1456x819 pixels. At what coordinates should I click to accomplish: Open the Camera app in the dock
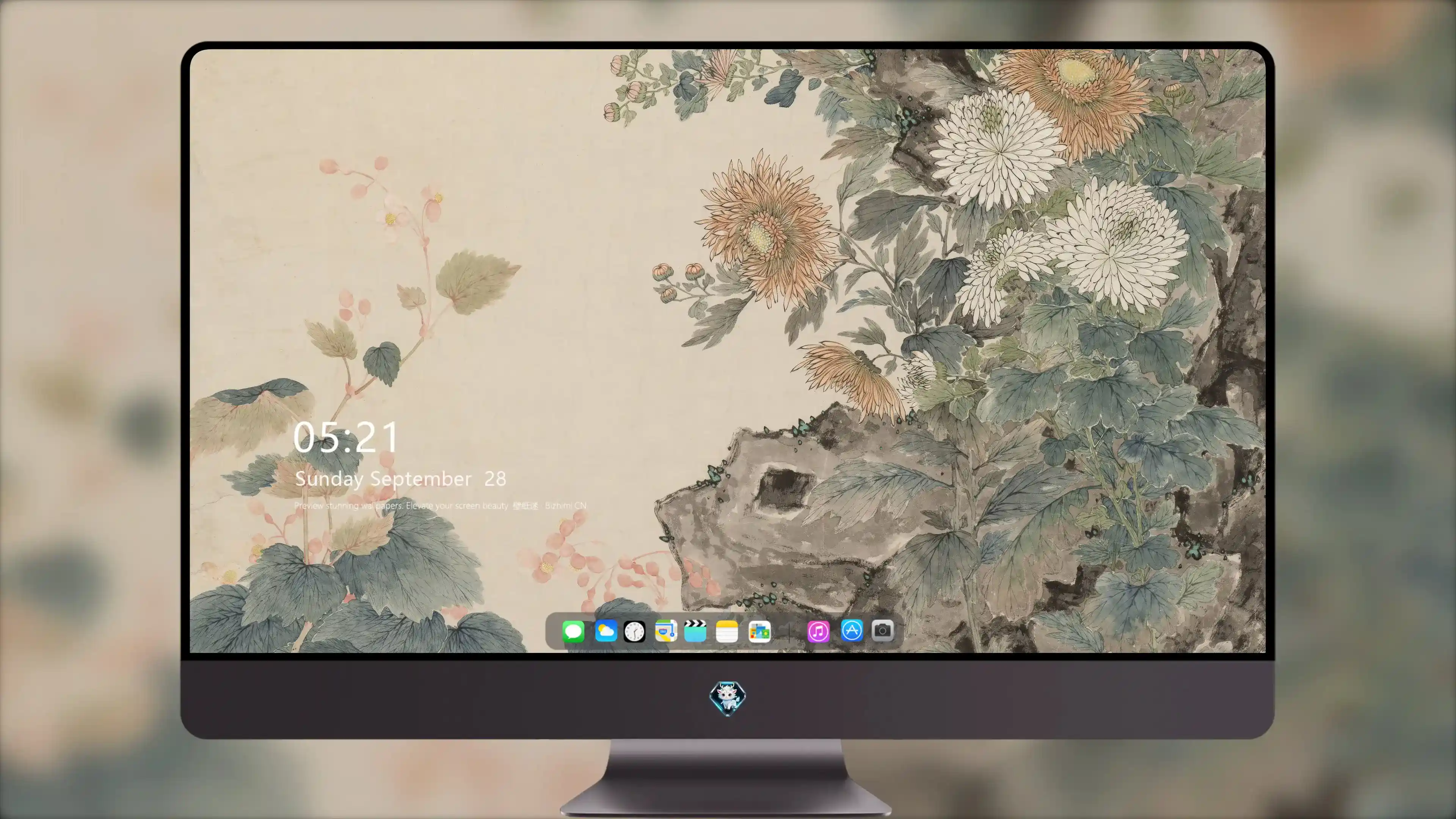click(x=882, y=631)
